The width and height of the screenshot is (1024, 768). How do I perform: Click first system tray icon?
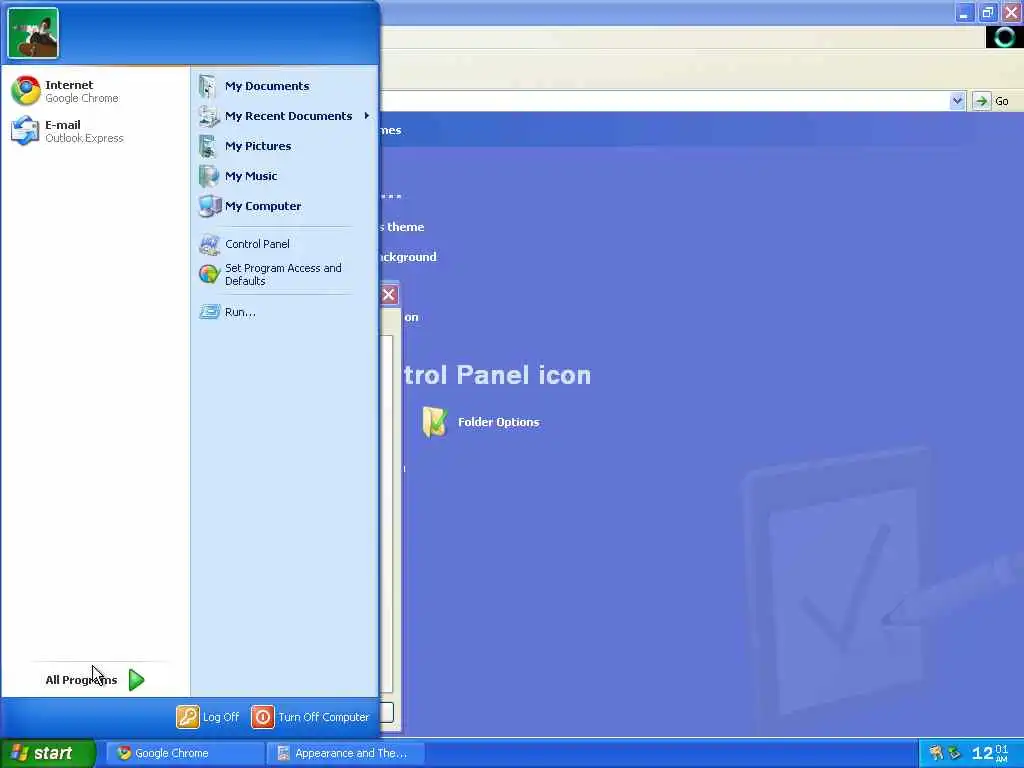click(x=936, y=753)
